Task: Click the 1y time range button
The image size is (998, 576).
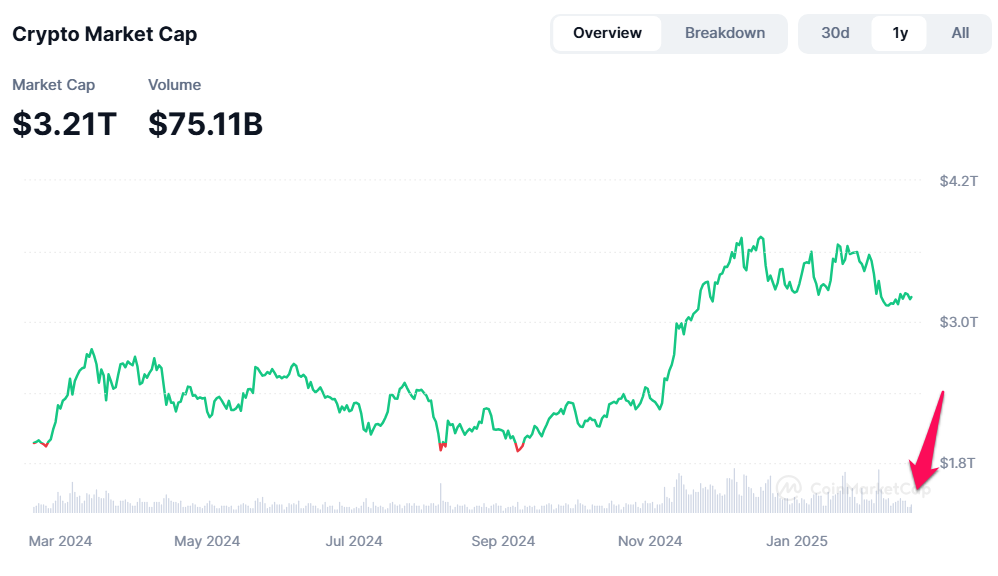Action: (898, 32)
